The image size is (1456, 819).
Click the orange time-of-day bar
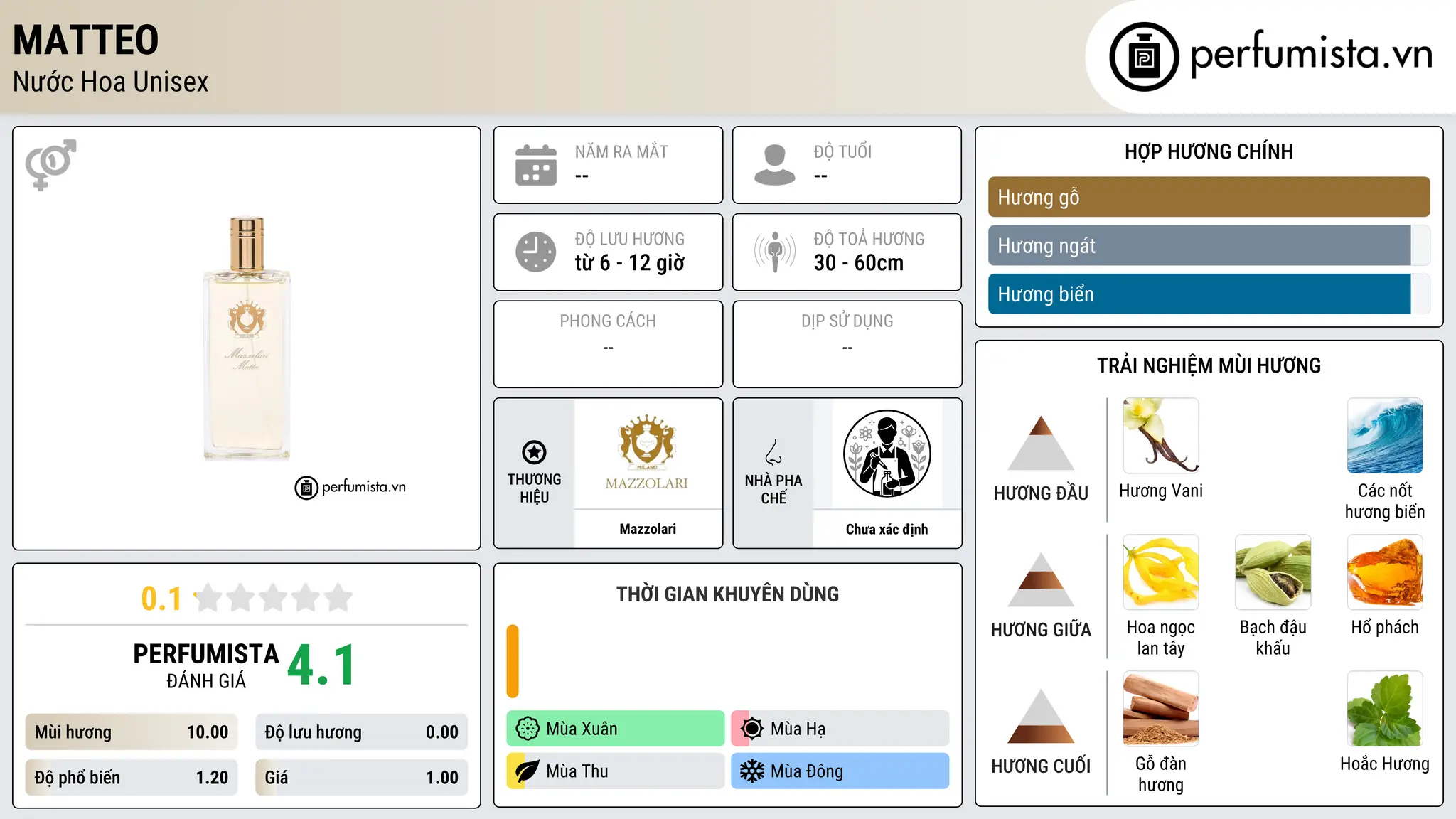[513, 661]
